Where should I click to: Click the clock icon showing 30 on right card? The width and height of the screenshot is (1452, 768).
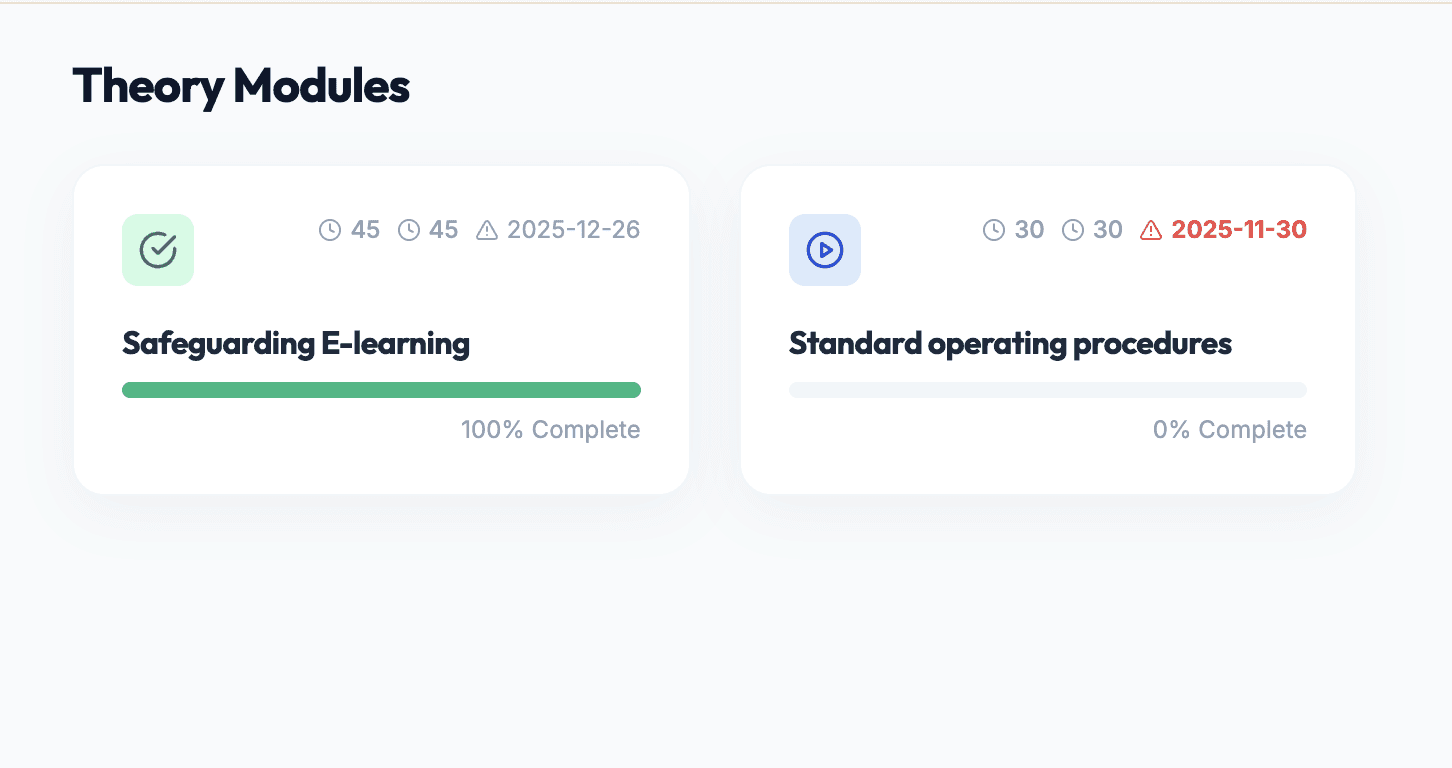pyautogui.click(x=994, y=229)
